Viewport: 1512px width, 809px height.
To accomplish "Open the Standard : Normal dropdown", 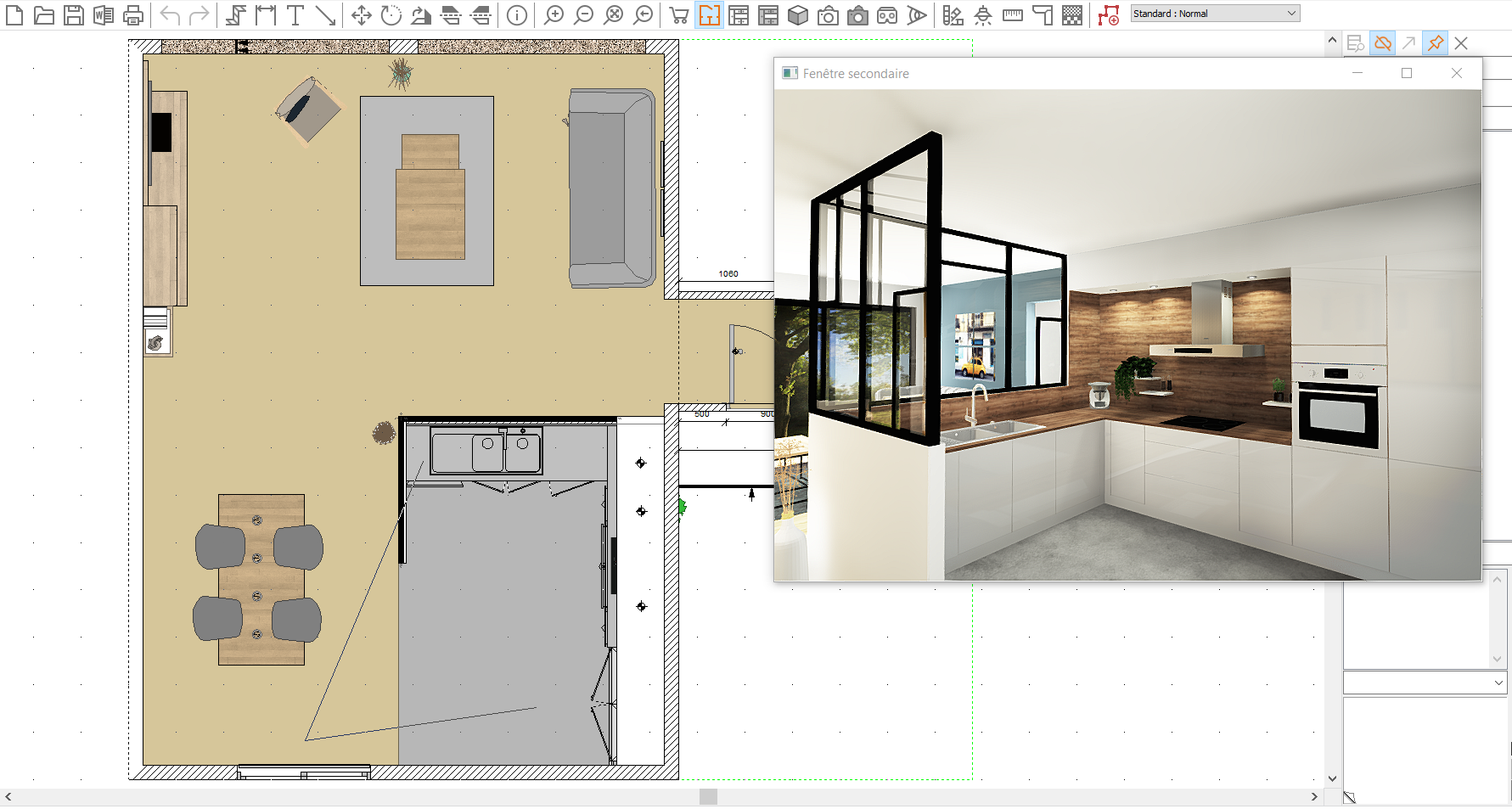I will pos(1215,14).
